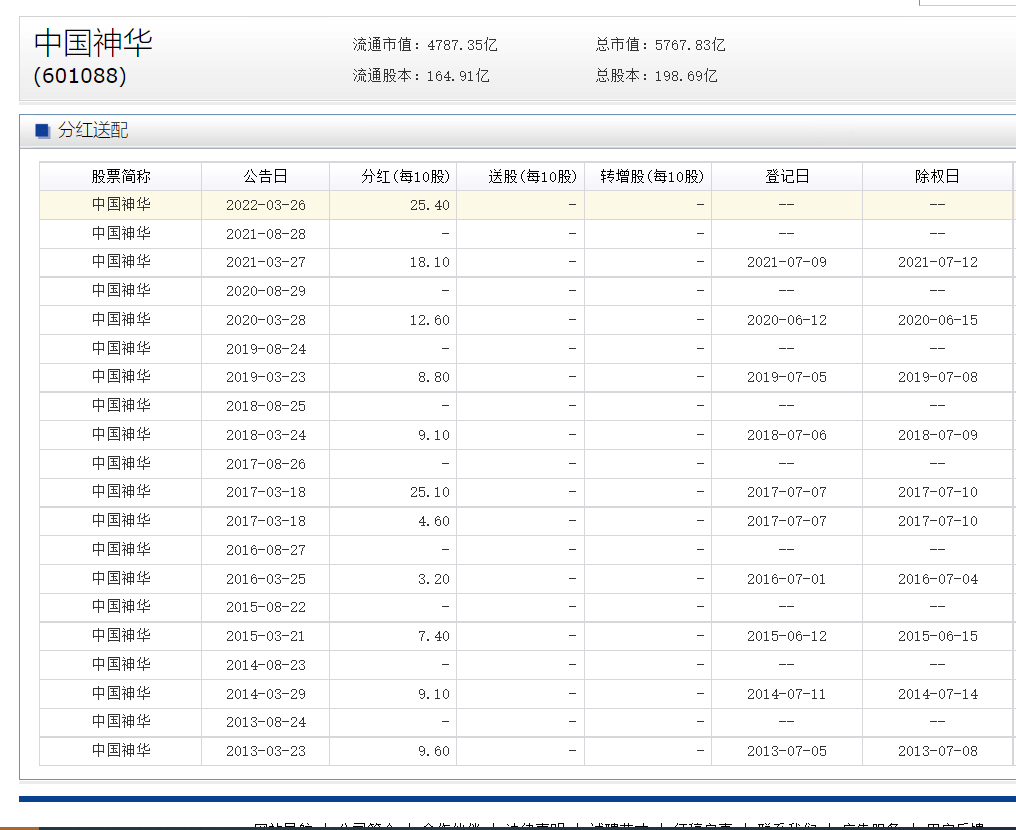Select the 2016-08-27 announcement date
Viewport: 1016px width, 830px height.
point(266,550)
